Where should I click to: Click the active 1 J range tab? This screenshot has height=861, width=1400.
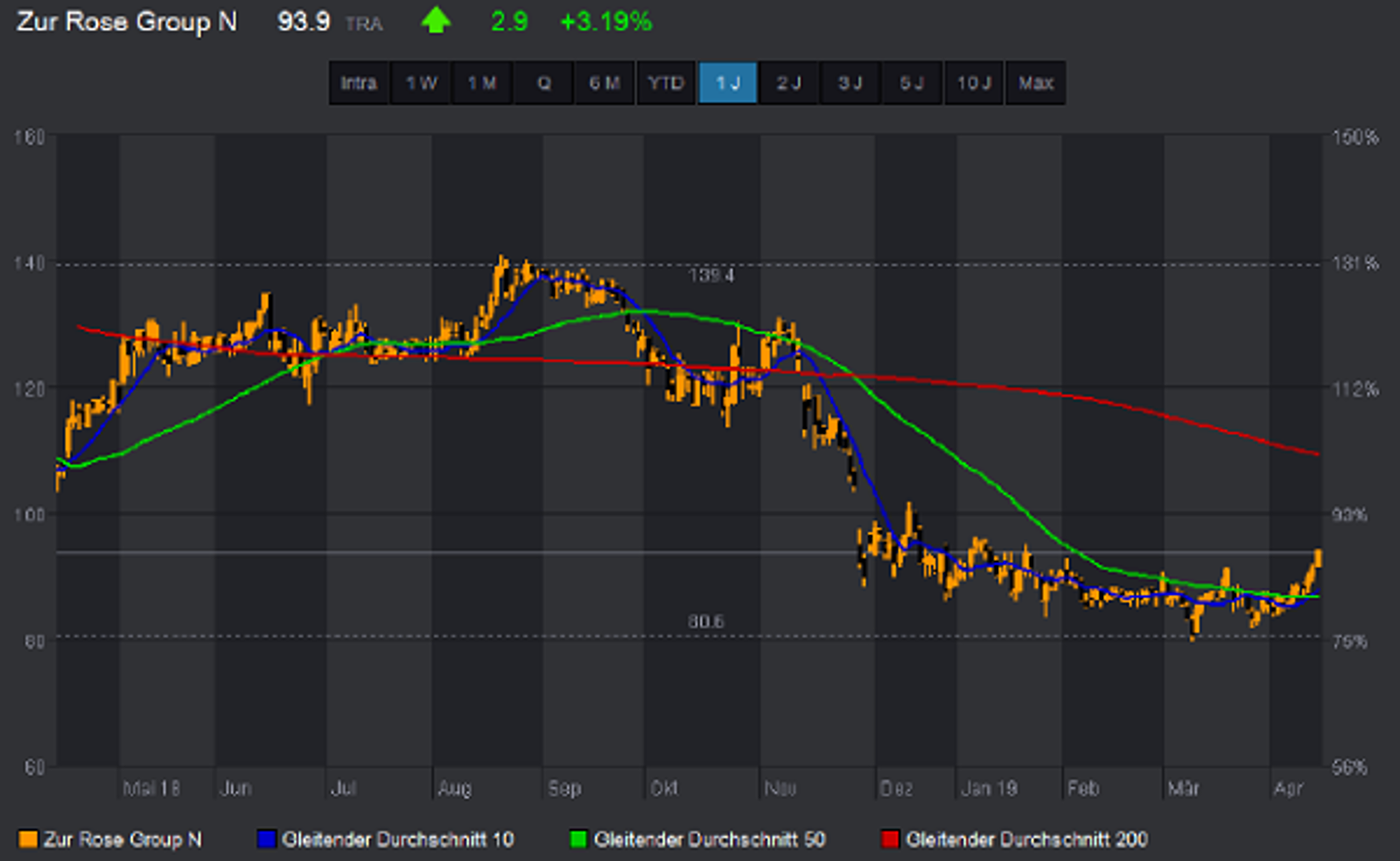(x=728, y=83)
